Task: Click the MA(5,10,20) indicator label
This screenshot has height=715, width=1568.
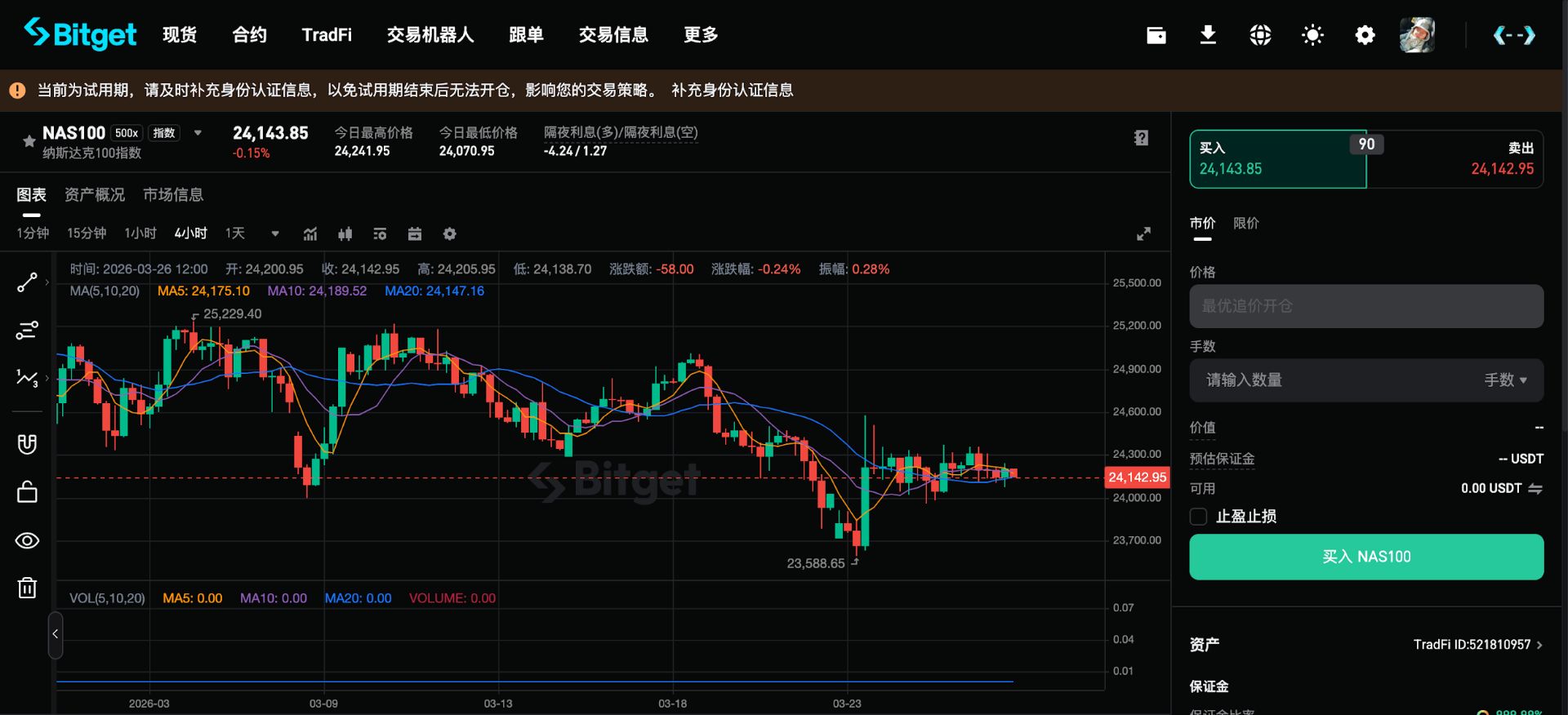Action: [105, 291]
